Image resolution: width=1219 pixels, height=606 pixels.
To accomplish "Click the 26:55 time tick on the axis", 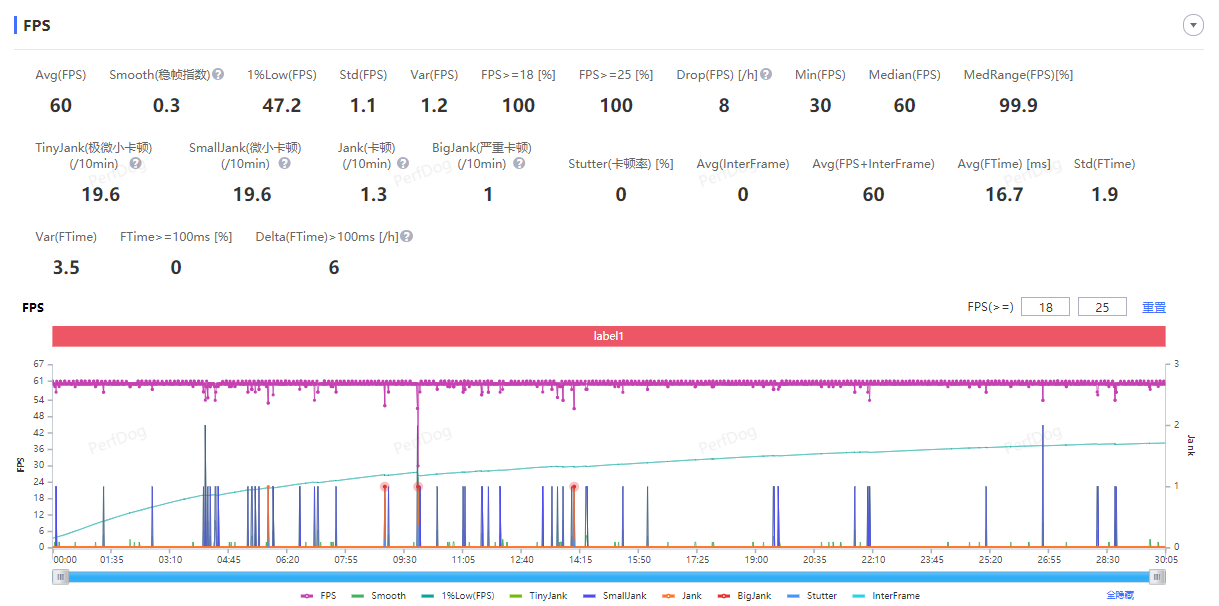I will click(1047, 560).
